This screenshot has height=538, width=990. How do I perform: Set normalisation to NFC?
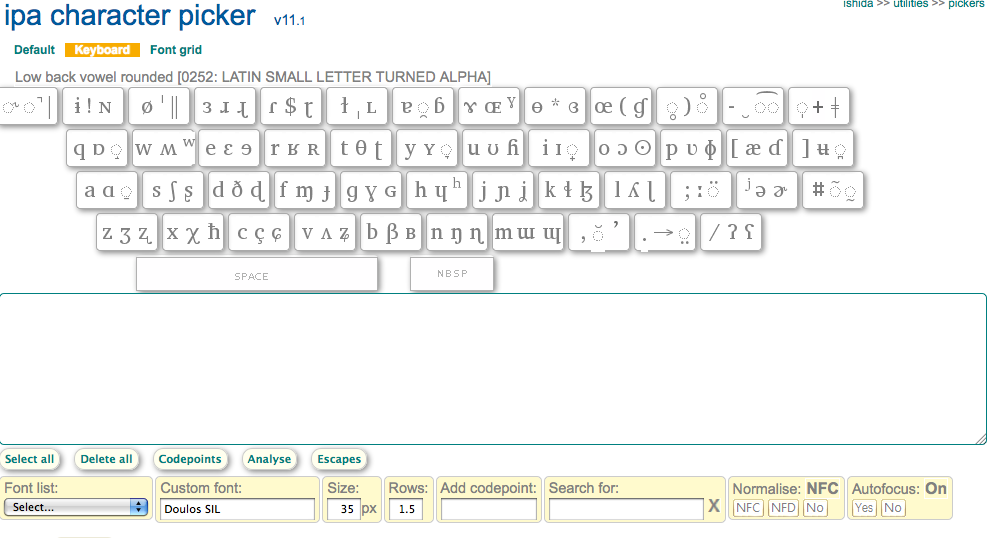pyautogui.click(x=748, y=508)
